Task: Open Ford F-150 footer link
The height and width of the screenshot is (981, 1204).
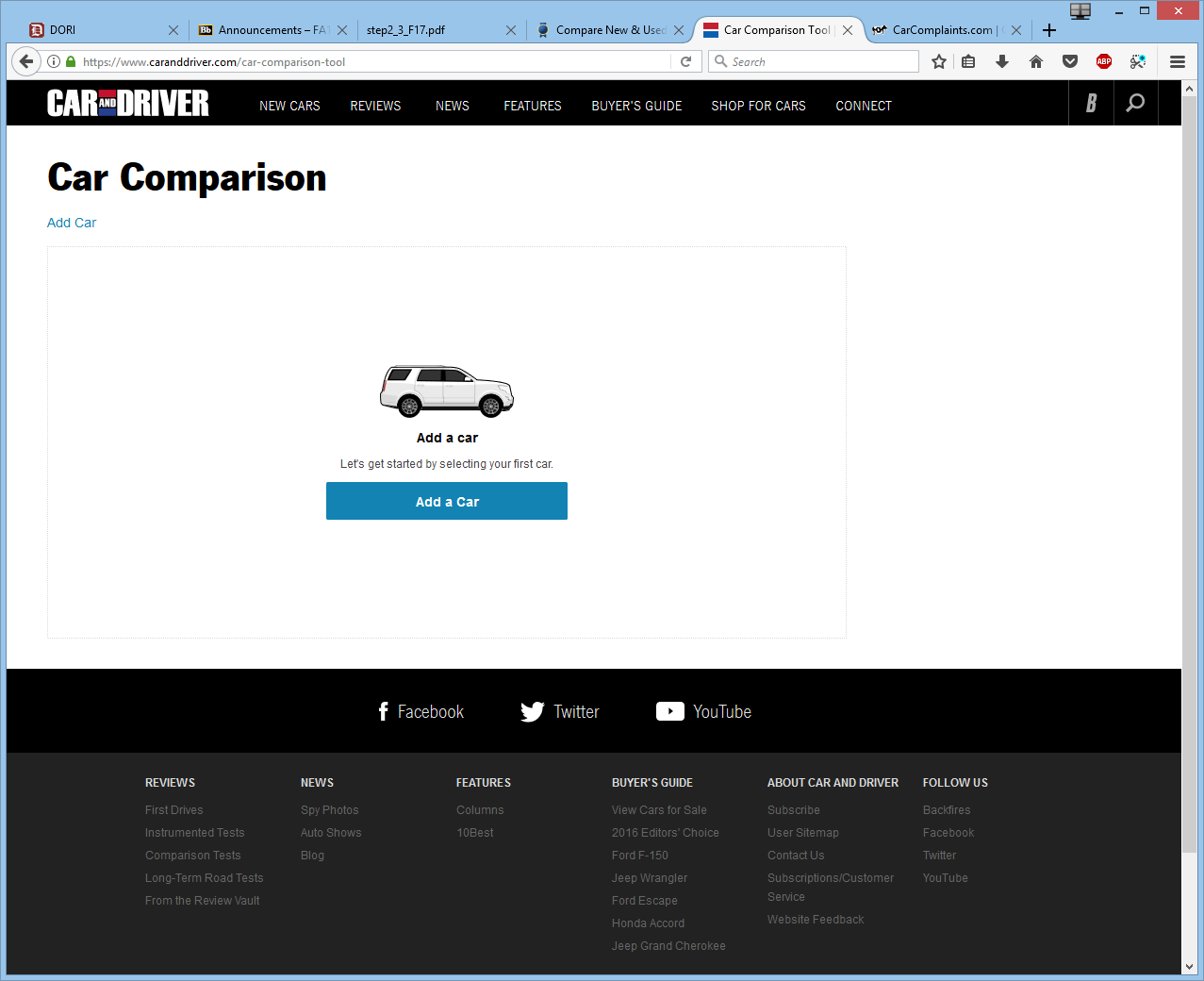Action: (639, 856)
